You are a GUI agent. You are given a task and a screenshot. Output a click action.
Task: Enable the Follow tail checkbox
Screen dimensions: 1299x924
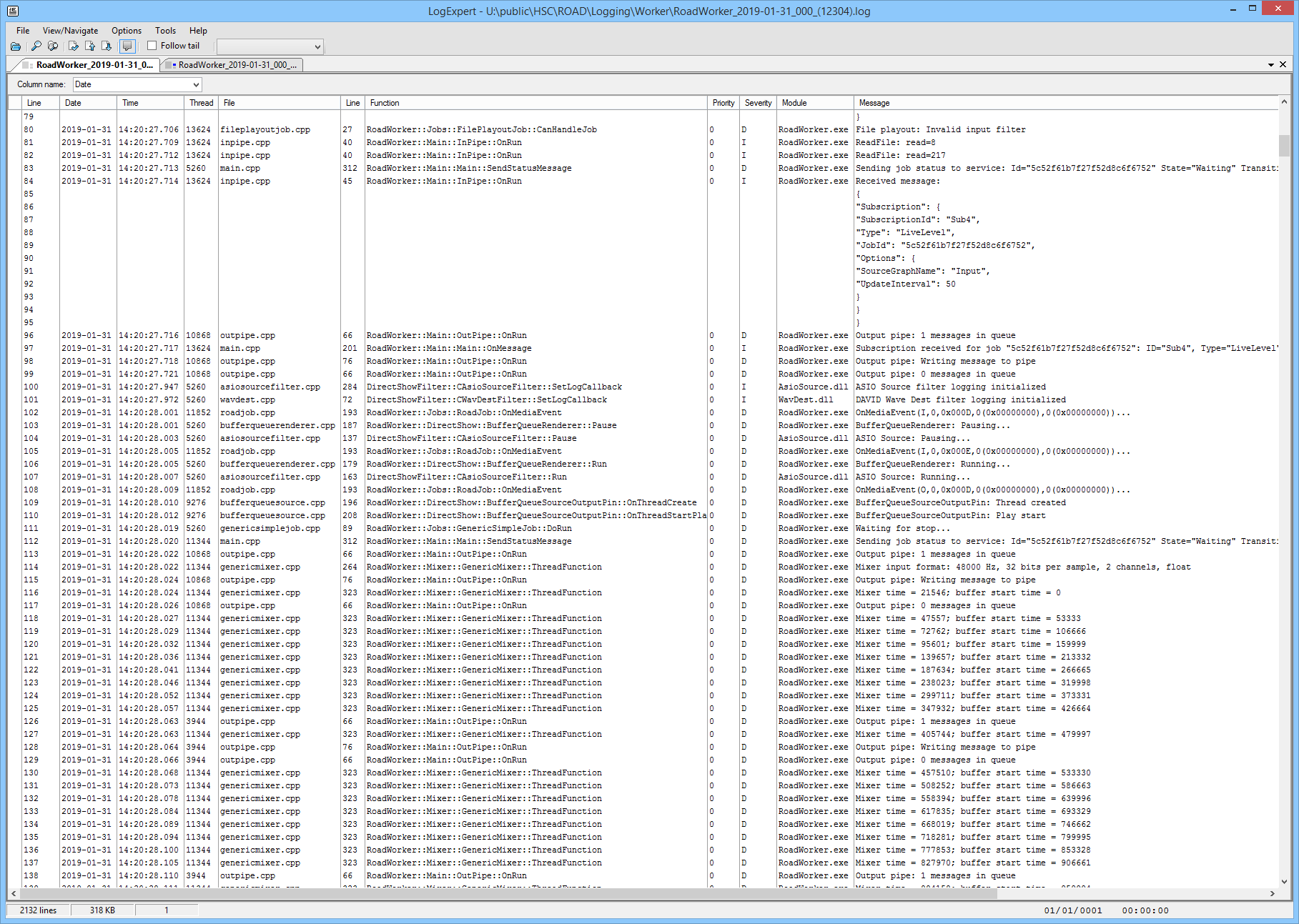coord(152,45)
